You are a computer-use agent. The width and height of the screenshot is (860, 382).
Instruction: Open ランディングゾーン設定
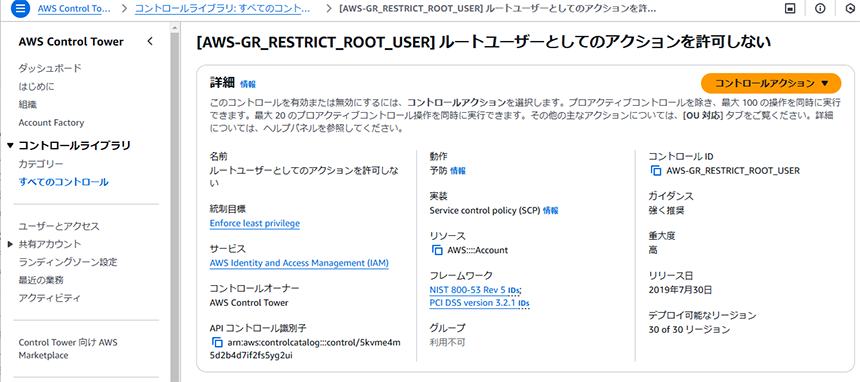pyautogui.click(x=68, y=262)
